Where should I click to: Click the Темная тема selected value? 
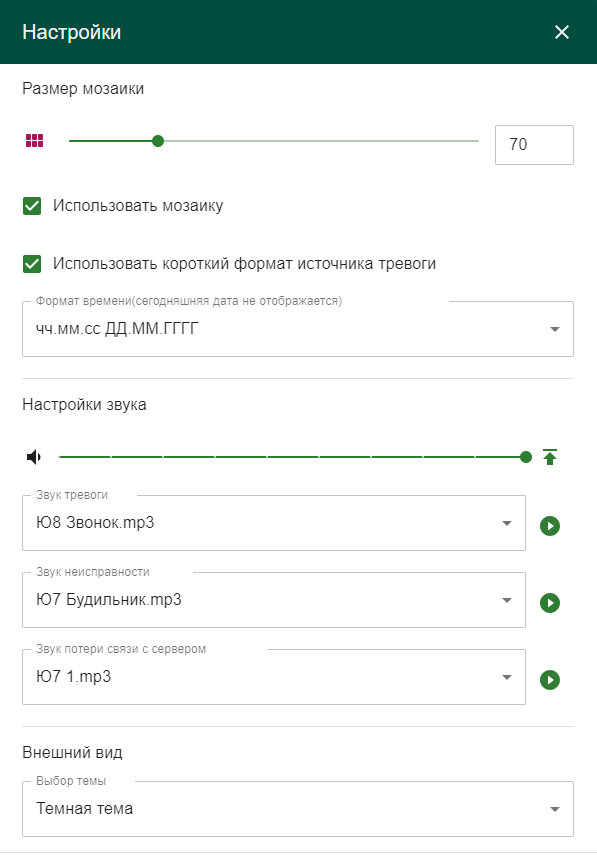[x=85, y=808]
